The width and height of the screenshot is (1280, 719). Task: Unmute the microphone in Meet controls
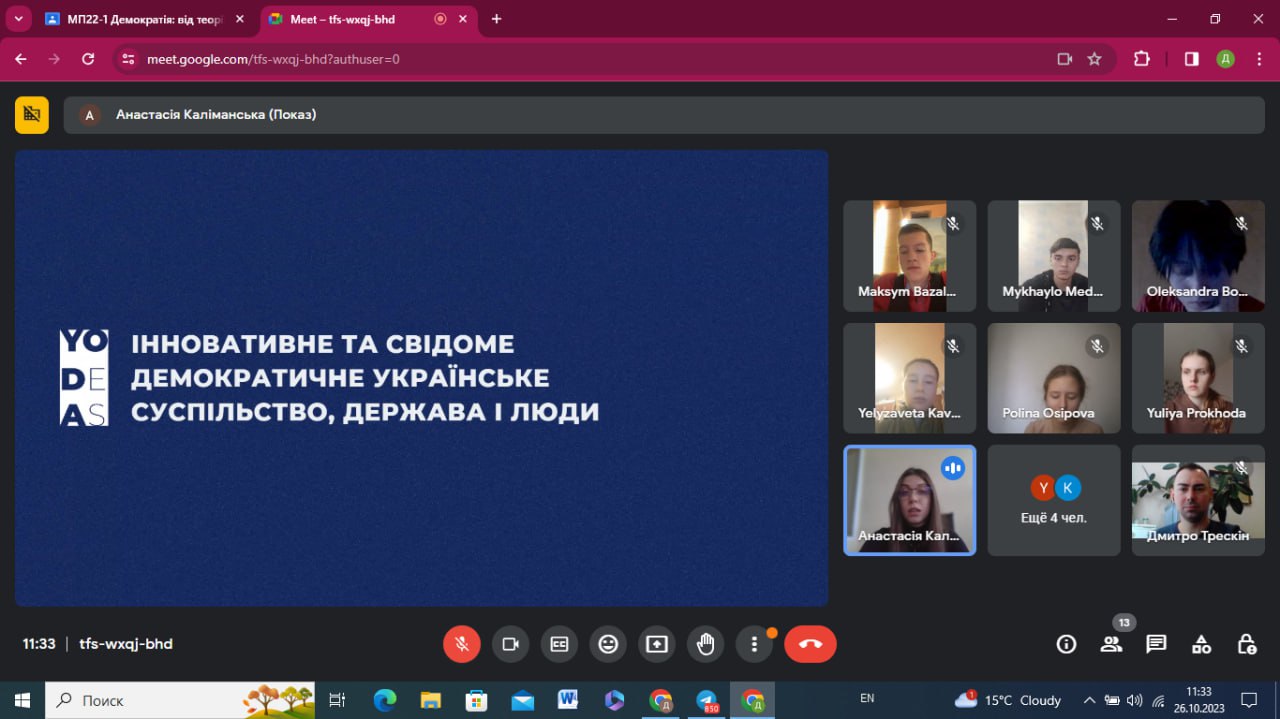click(x=462, y=644)
